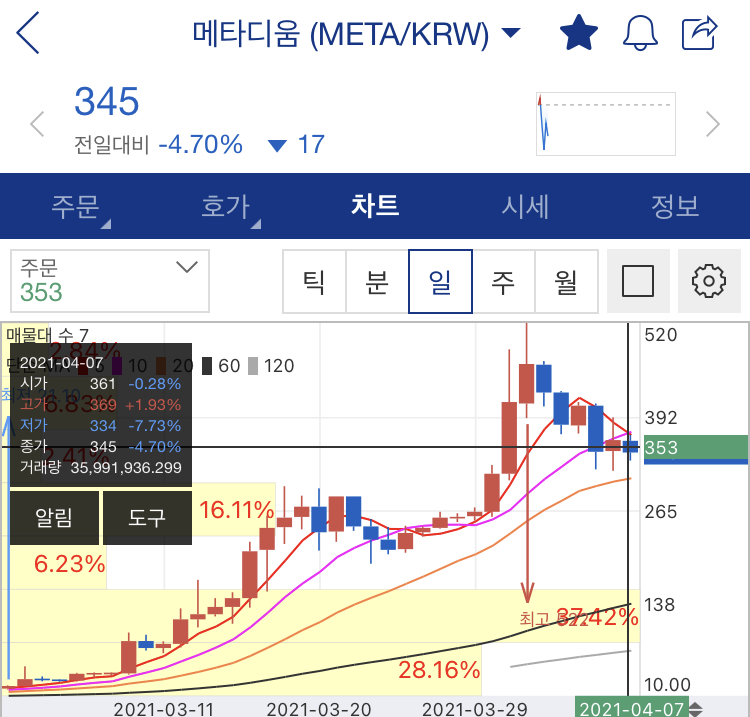The height and width of the screenshot is (717, 750).
Task: Click the current price 345
Action: [107, 101]
